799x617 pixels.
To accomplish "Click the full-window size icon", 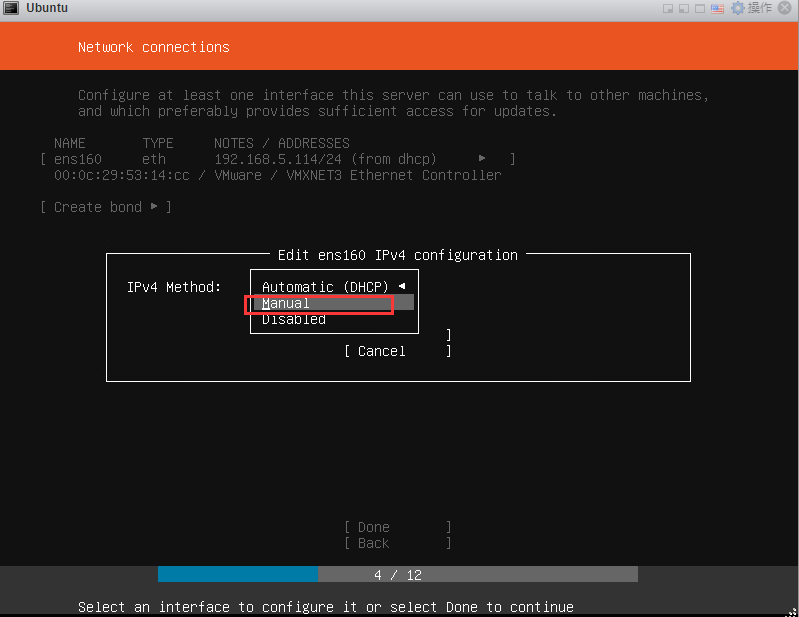I will pos(701,8).
